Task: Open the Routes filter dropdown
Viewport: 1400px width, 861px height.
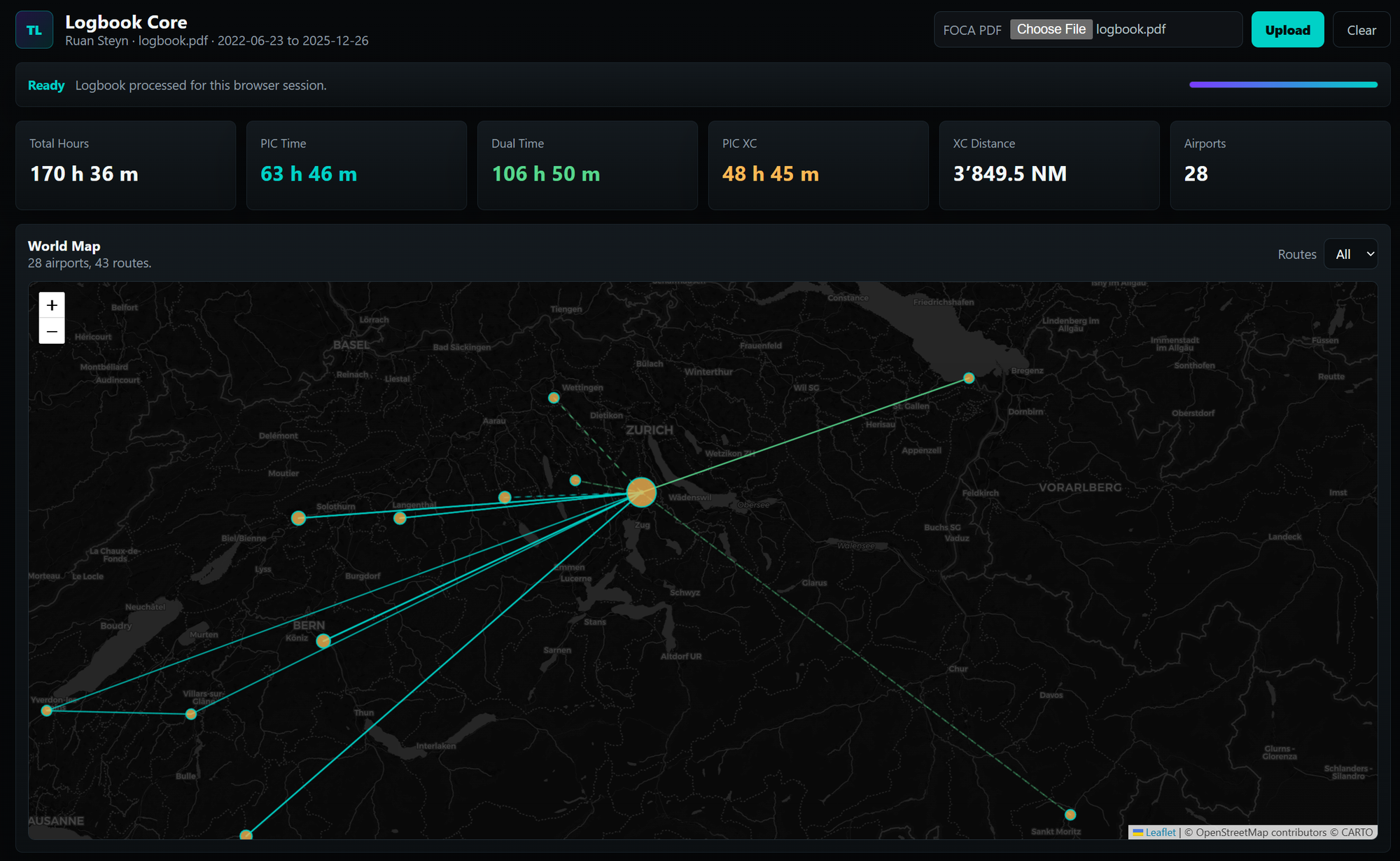Action: [x=1351, y=254]
